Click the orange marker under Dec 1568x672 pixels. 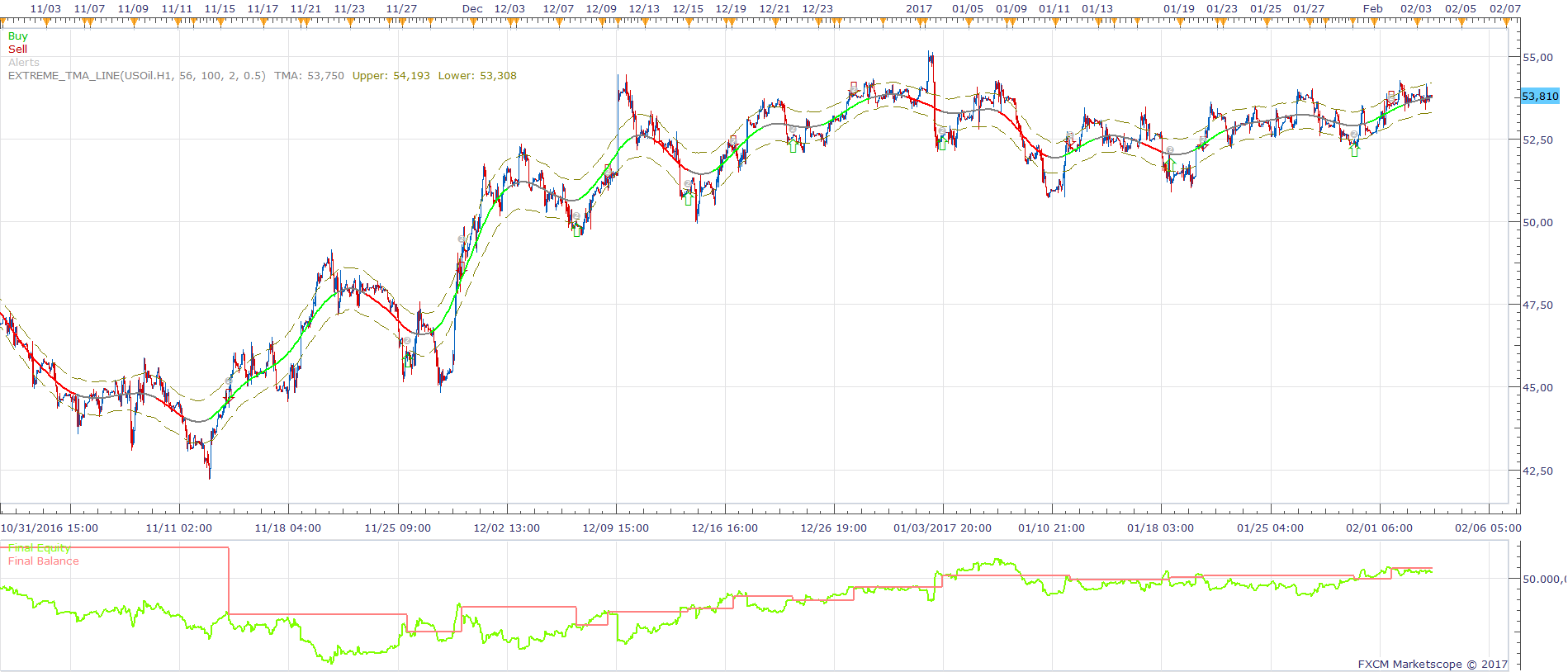pyautogui.click(x=472, y=23)
